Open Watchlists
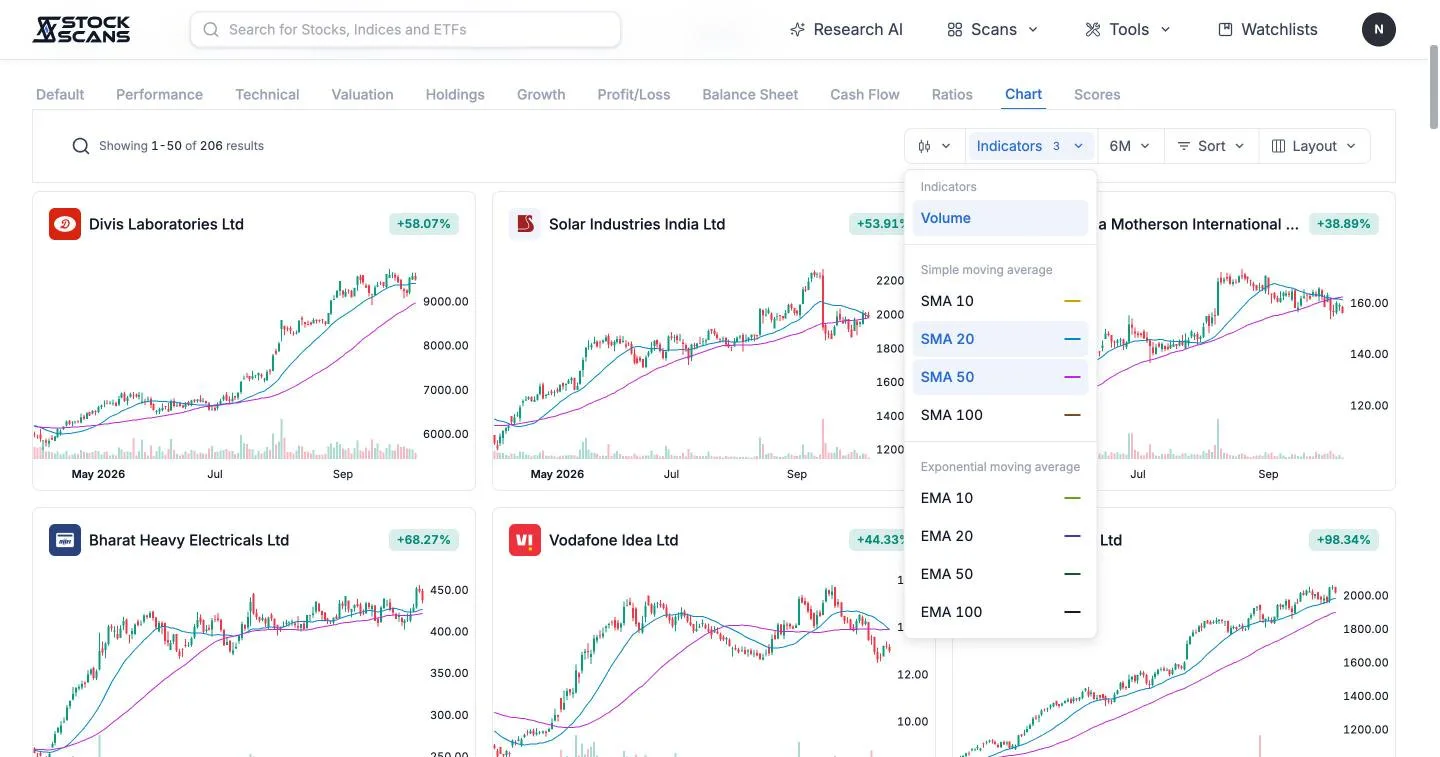The width and height of the screenshot is (1440, 757). (1268, 30)
